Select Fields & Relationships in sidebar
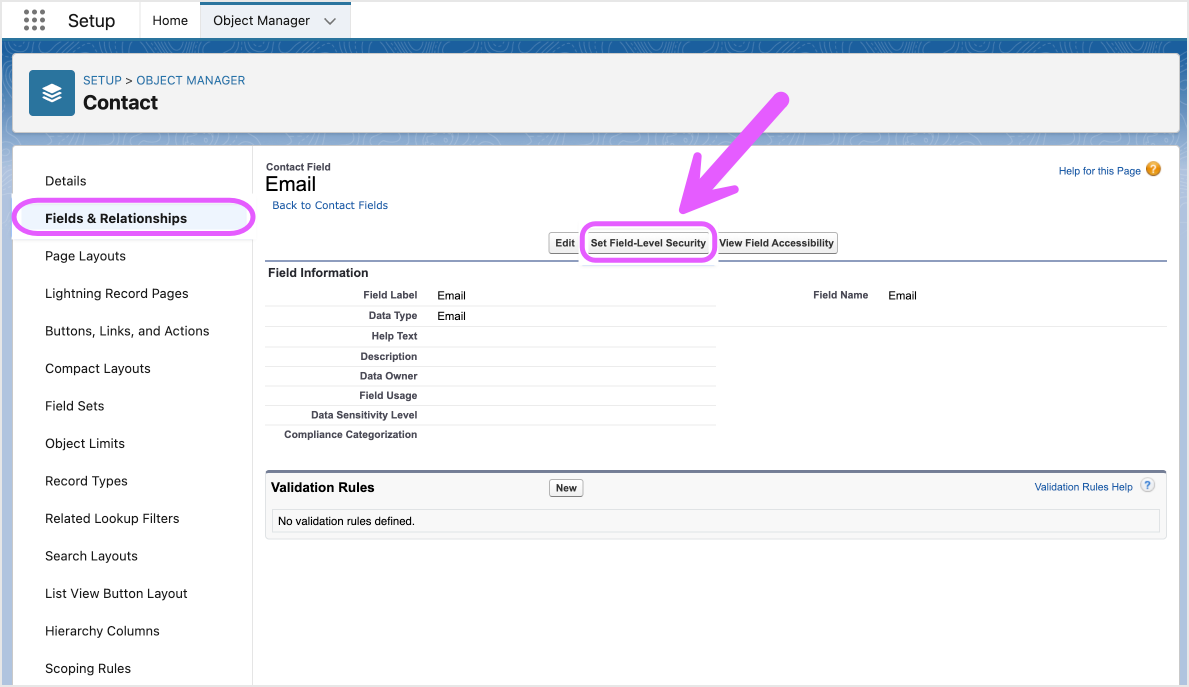The width and height of the screenshot is (1189, 687). pos(116,218)
